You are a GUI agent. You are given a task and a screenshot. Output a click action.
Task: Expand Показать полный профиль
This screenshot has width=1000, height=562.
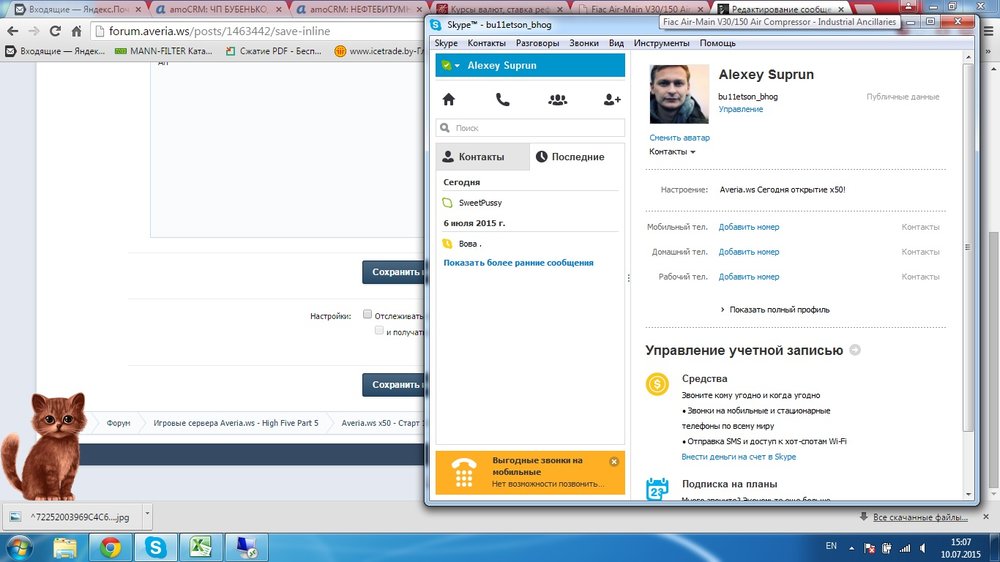point(775,310)
